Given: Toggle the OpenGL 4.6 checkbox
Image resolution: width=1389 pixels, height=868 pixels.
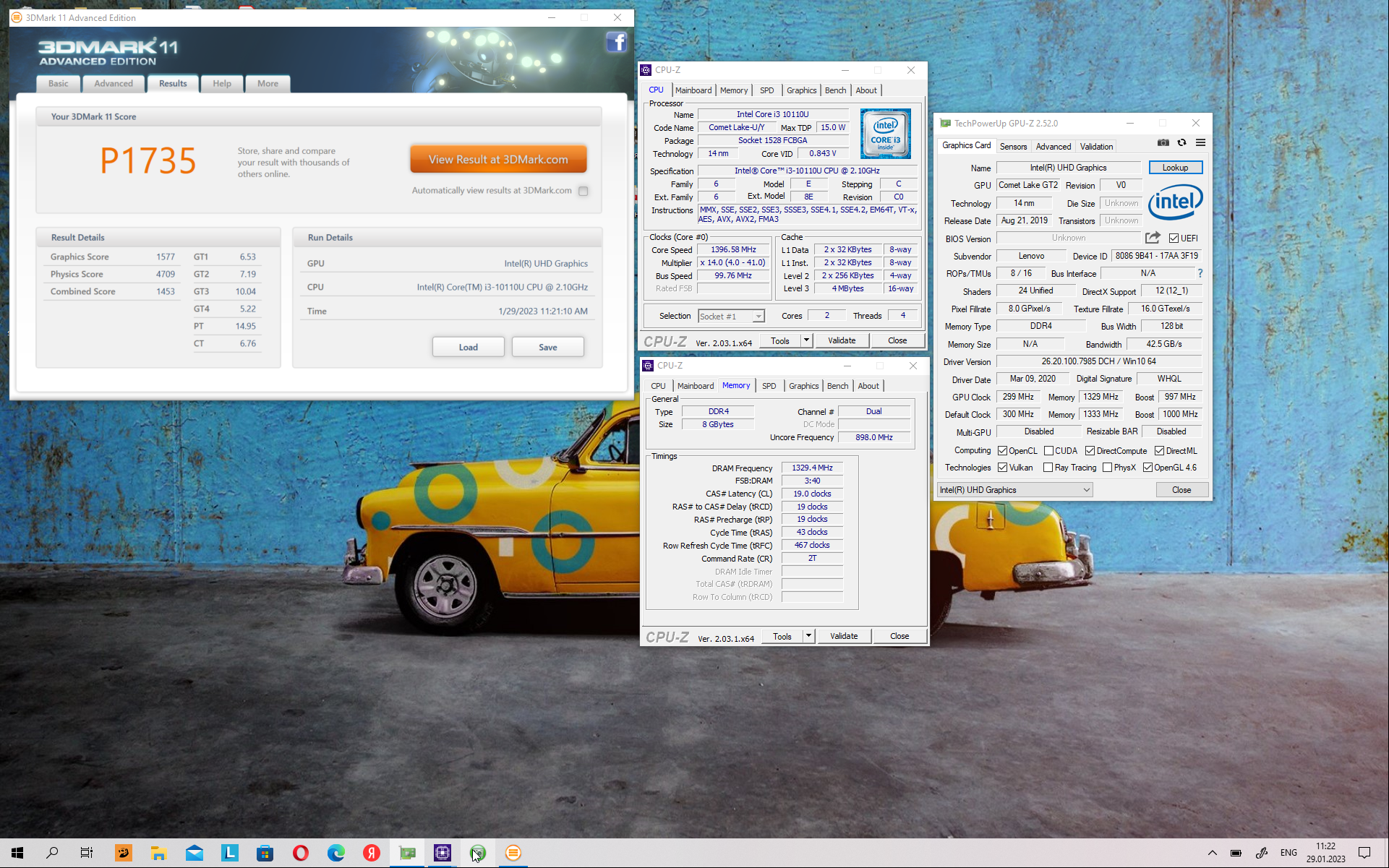Looking at the screenshot, I should 1147,468.
